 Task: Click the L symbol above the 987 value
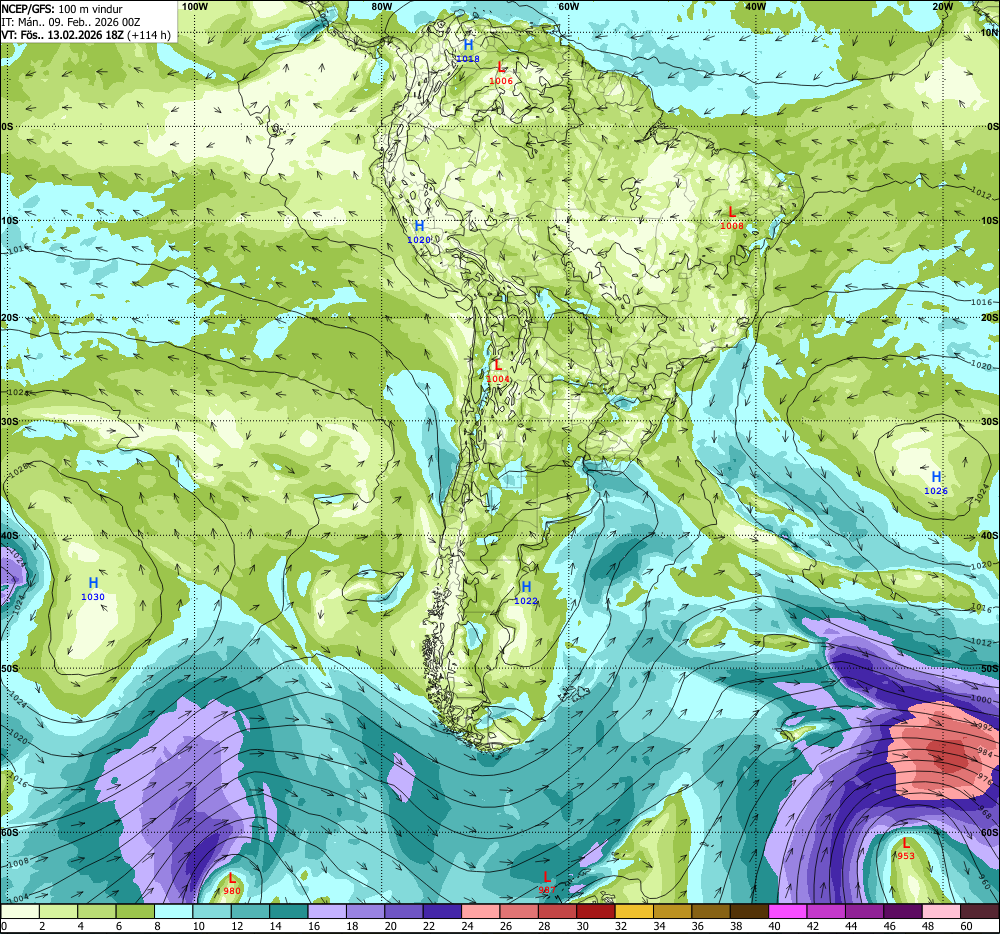[x=547, y=877]
